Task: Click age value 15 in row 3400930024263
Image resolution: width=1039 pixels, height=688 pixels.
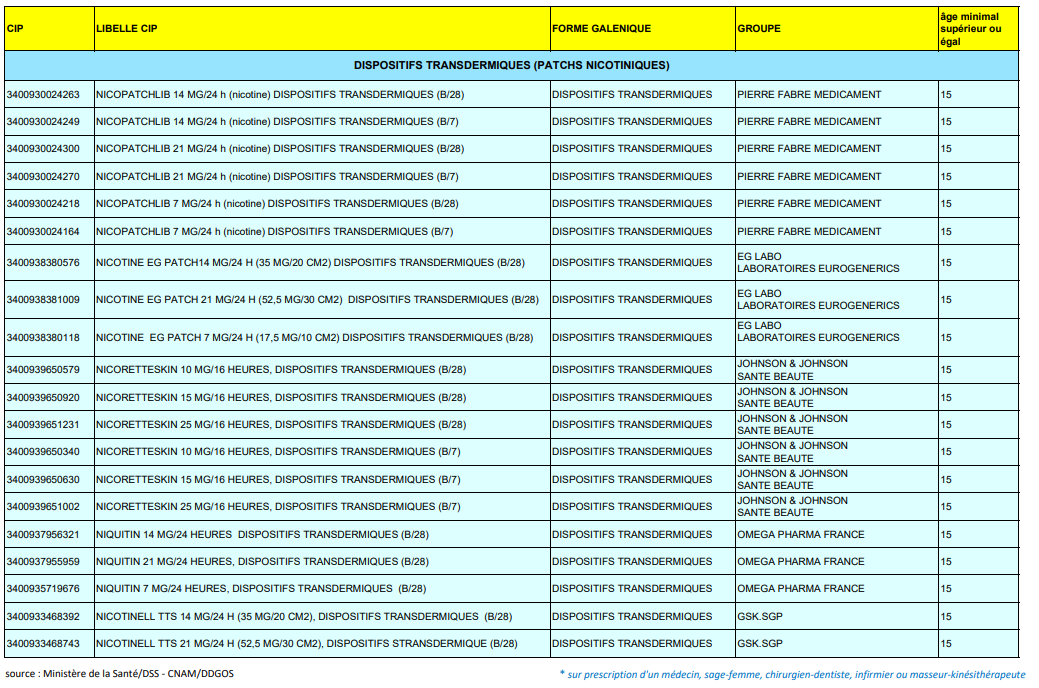Action: 946,95
